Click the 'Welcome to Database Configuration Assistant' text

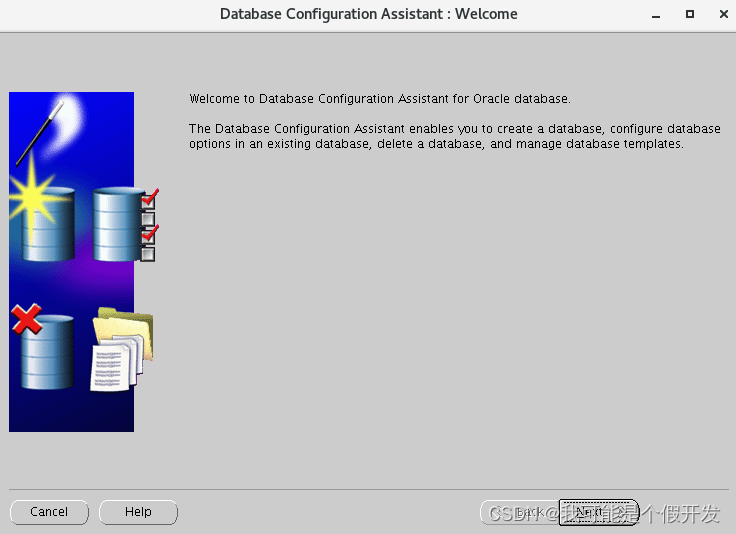coord(380,99)
